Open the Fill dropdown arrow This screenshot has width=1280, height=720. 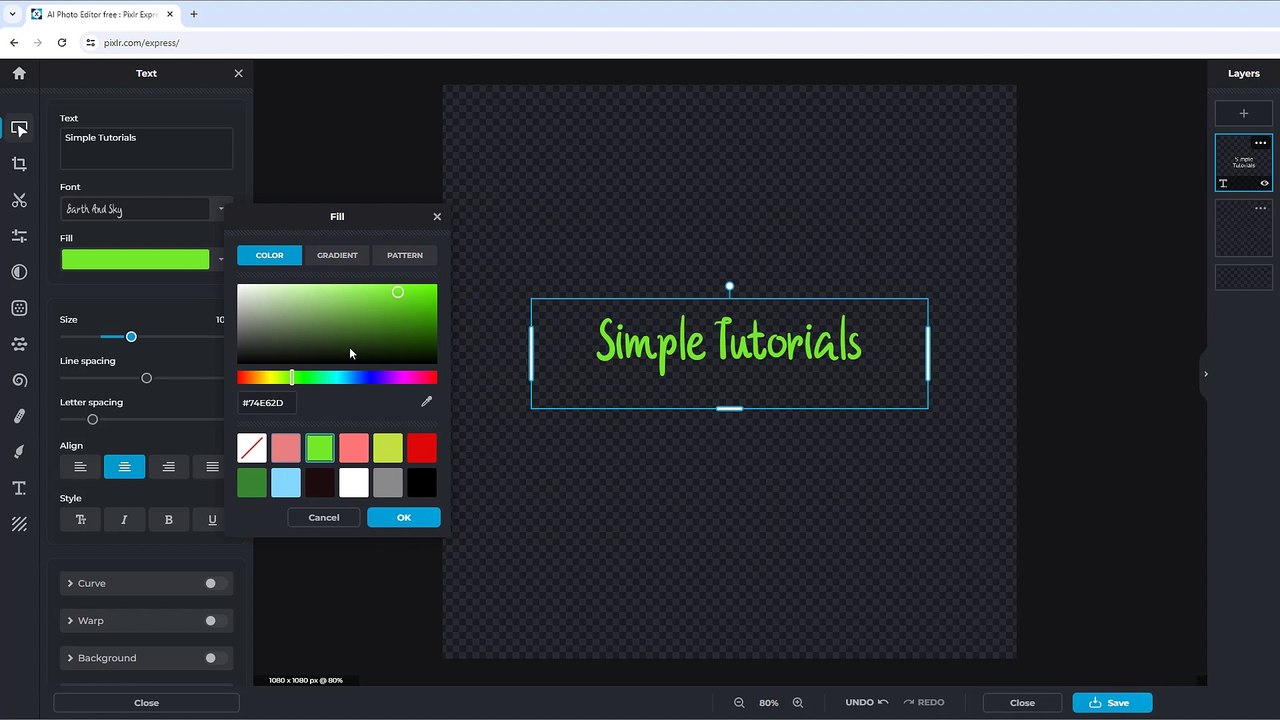click(x=221, y=260)
